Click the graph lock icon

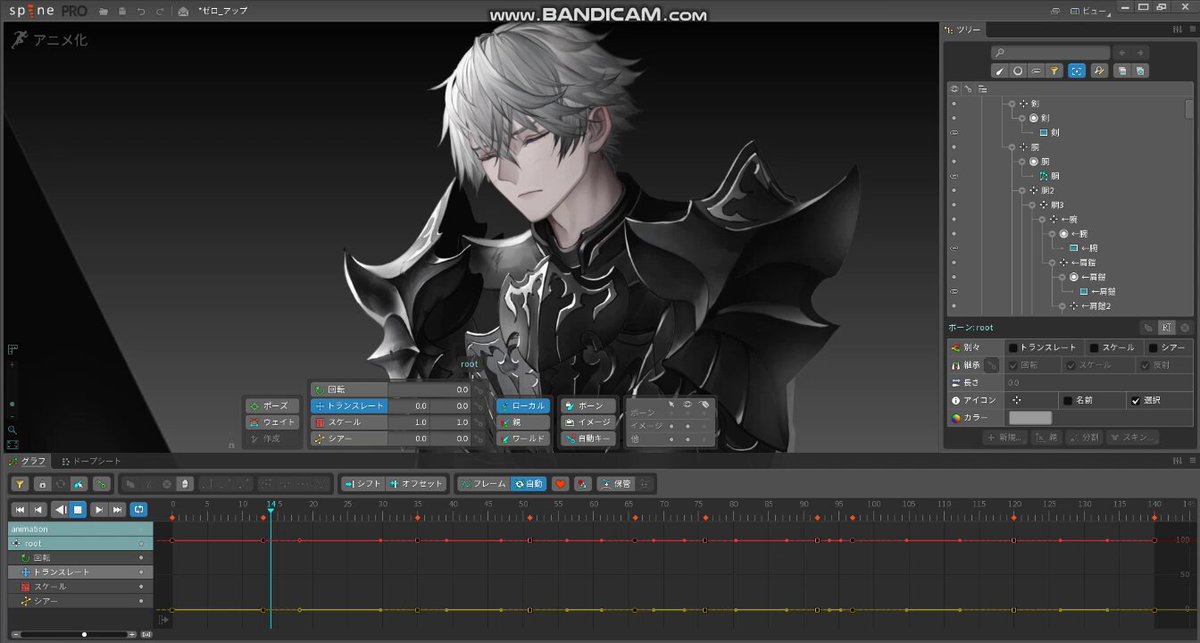tap(41, 484)
